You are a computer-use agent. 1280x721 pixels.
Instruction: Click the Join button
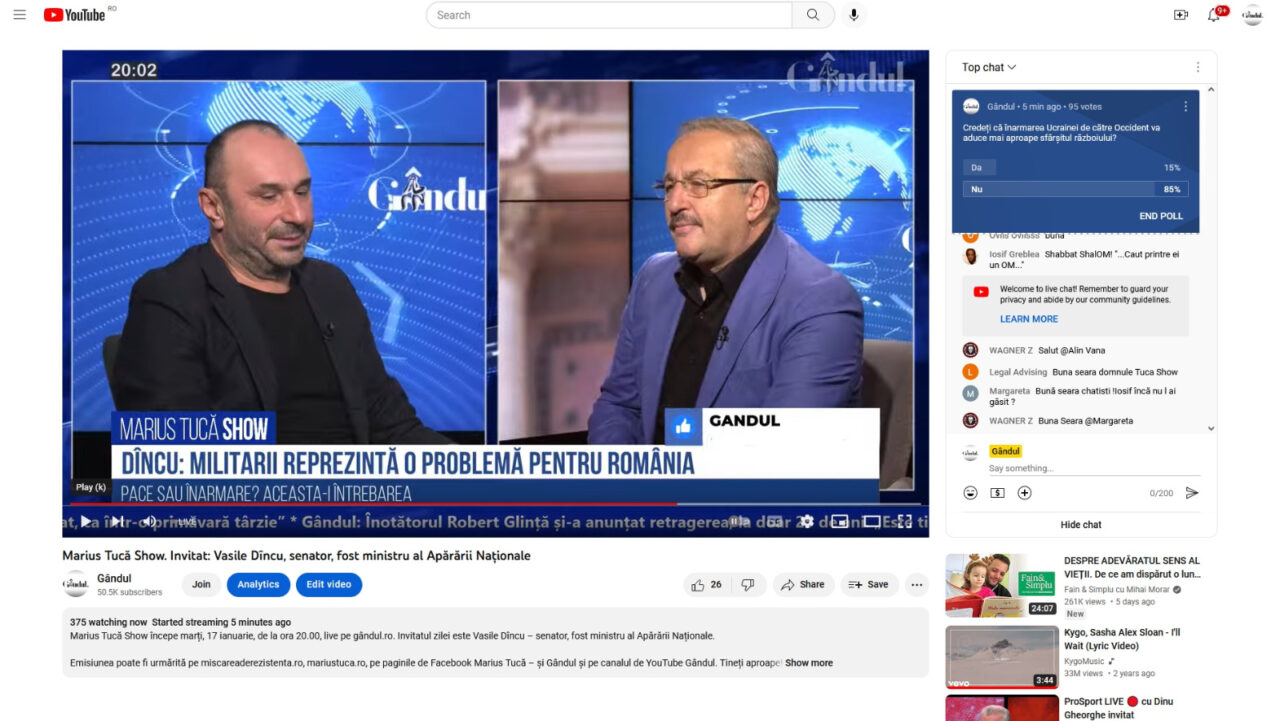click(x=201, y=585)
